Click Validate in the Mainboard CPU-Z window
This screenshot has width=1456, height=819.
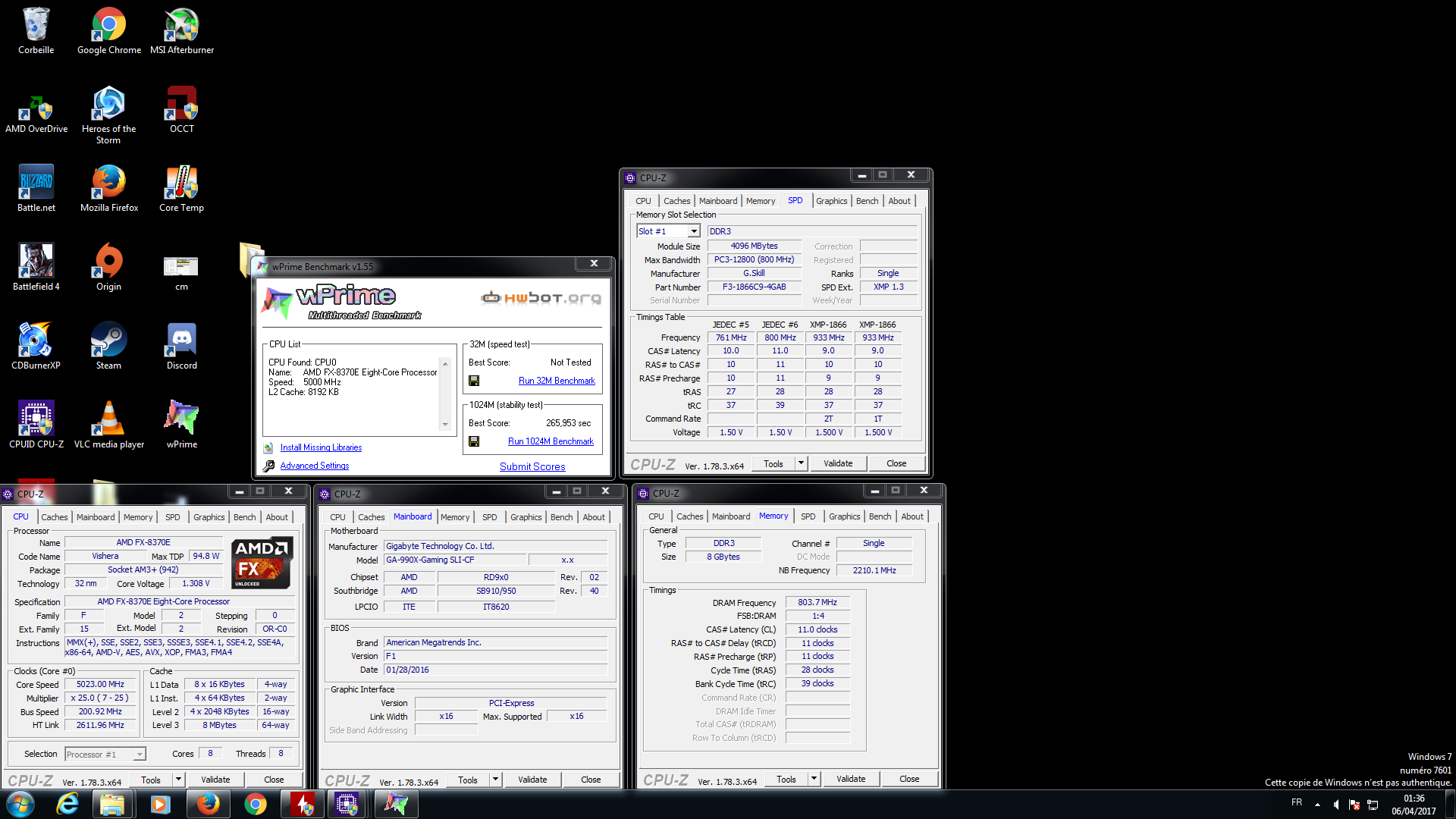click(x=532, y=780)
